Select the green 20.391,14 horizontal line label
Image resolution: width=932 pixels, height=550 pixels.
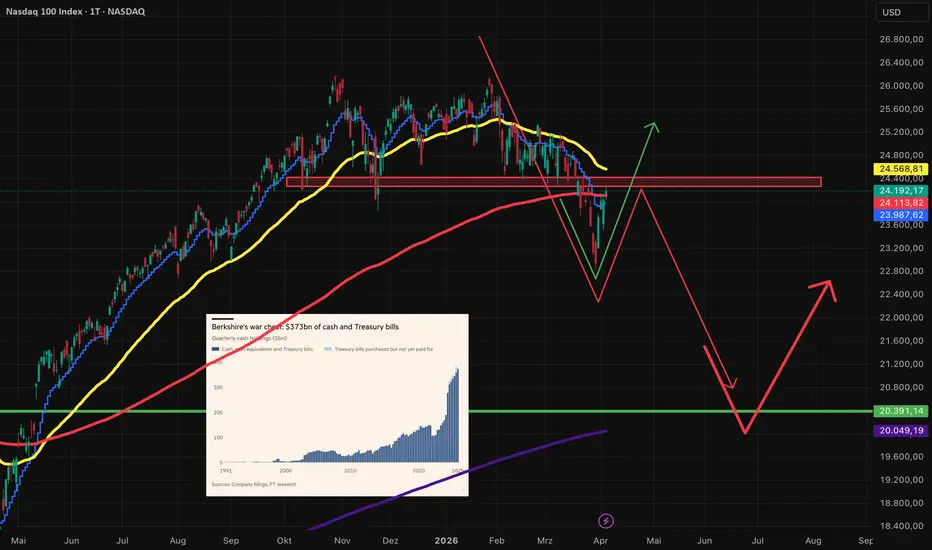[900, 411]
